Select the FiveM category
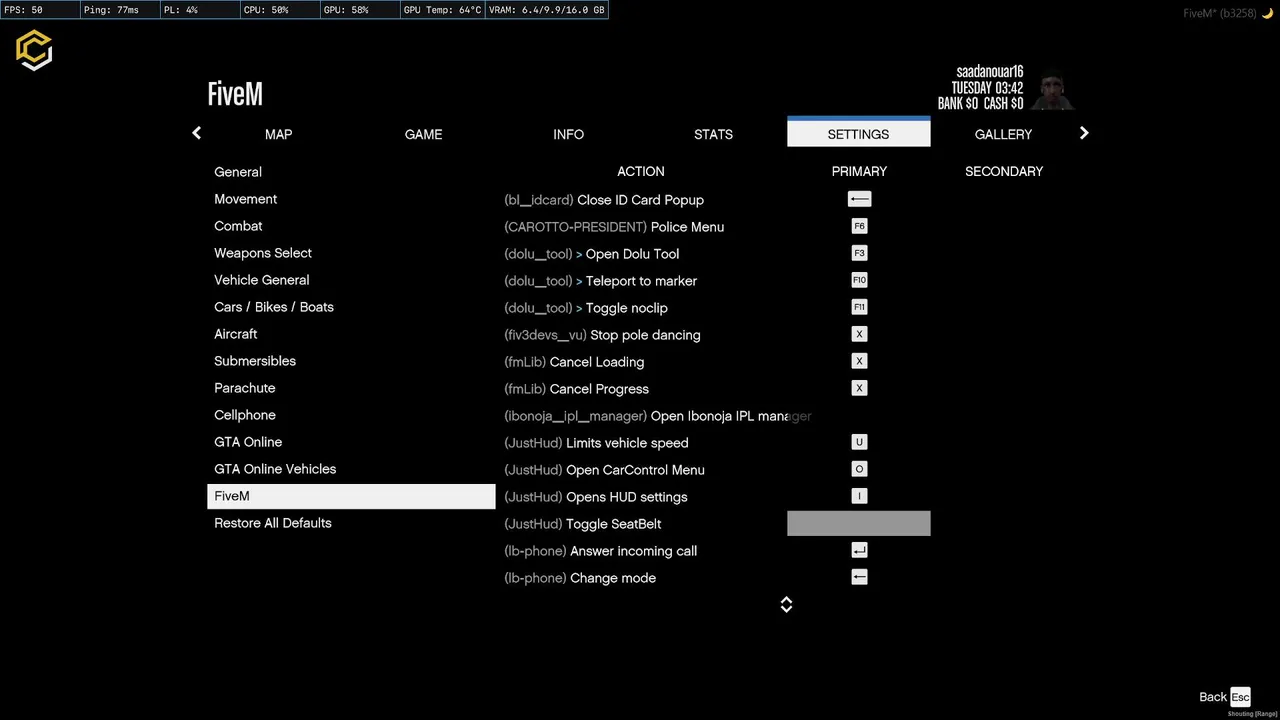 (351, 496)
